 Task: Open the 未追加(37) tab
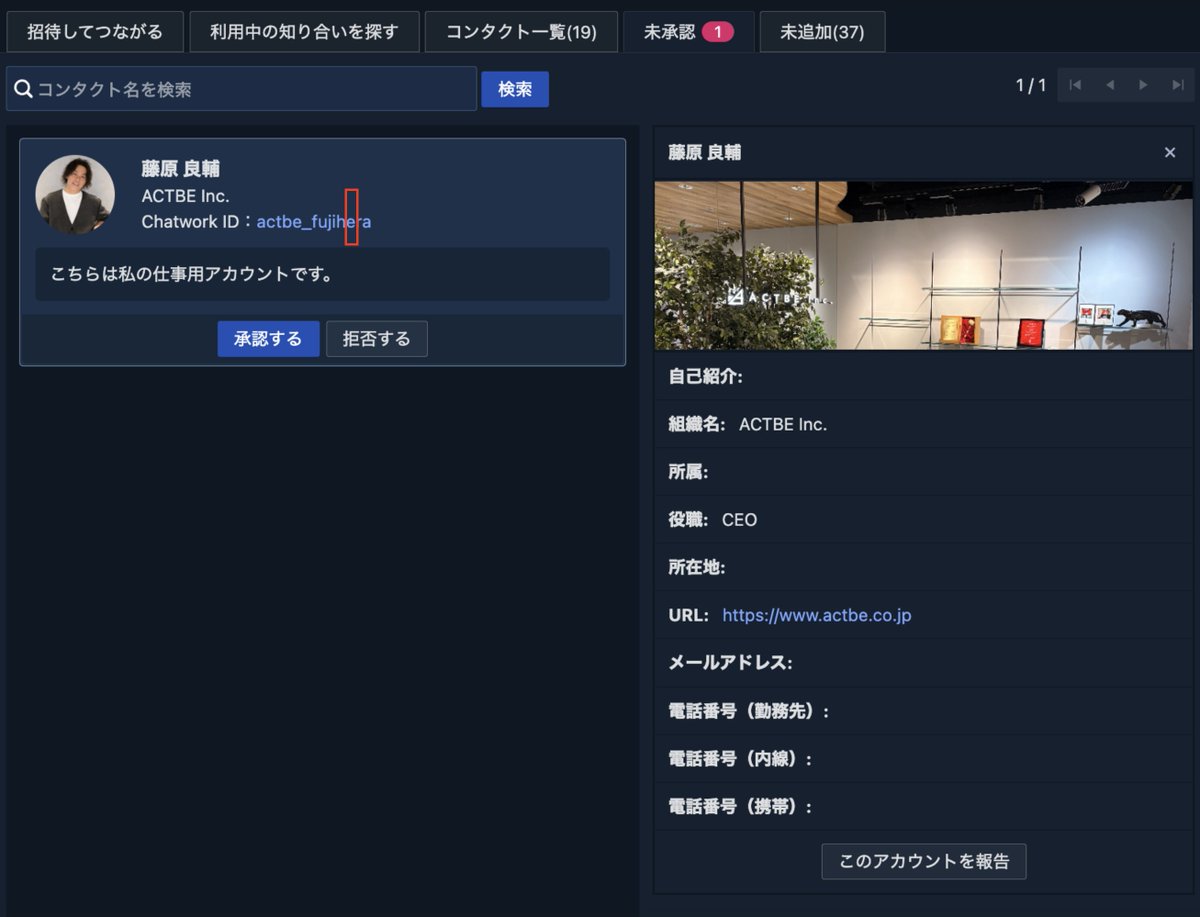822,31
